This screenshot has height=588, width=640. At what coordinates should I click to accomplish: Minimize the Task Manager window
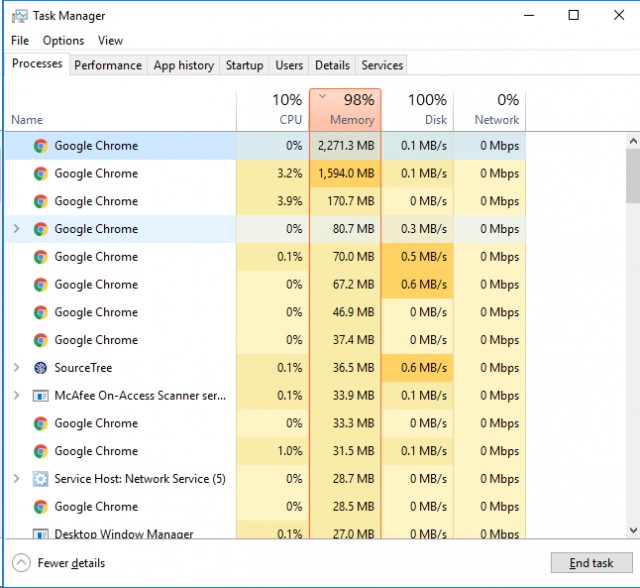529,16
